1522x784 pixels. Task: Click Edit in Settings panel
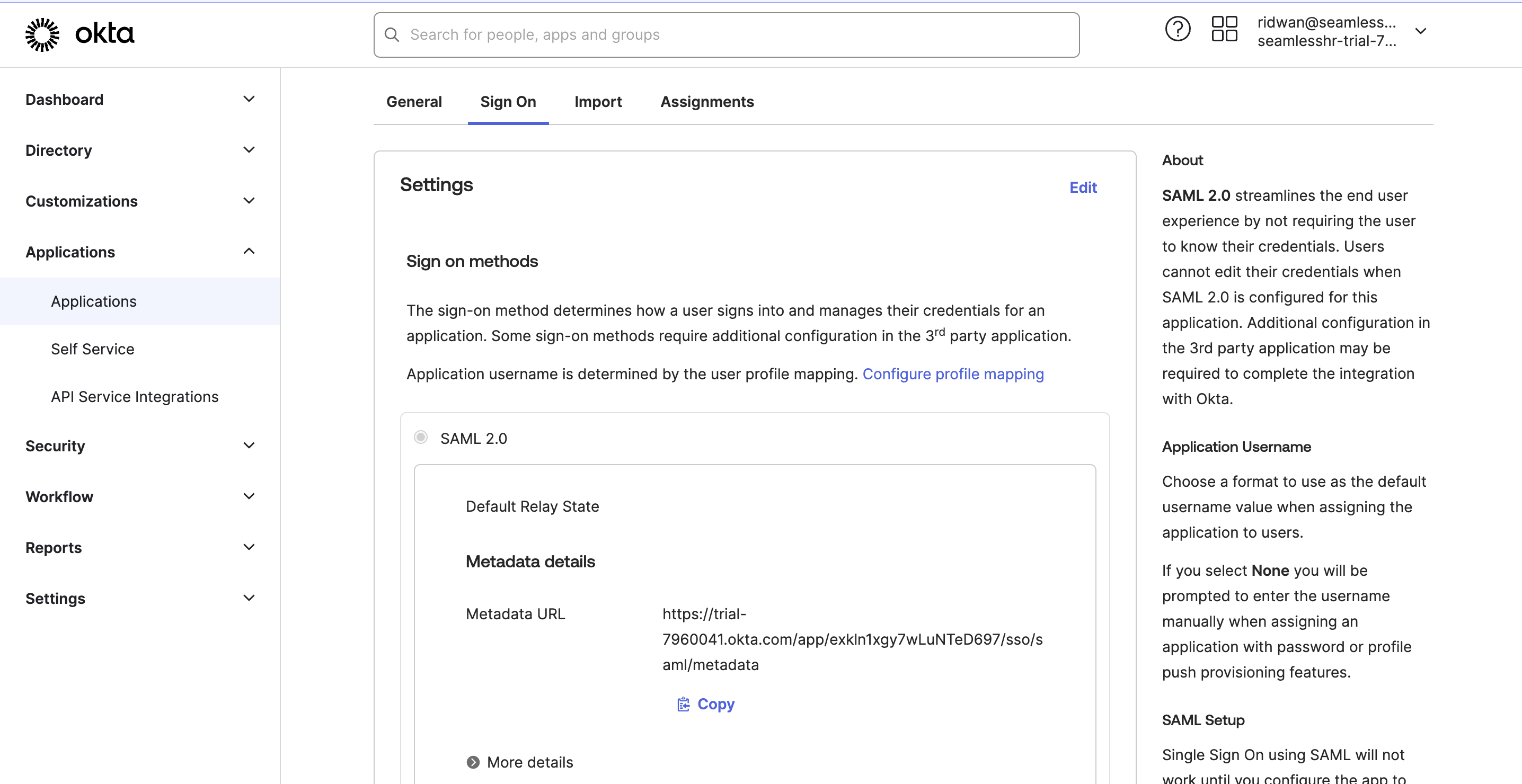pyautogui.click(x=1083, y=188)
